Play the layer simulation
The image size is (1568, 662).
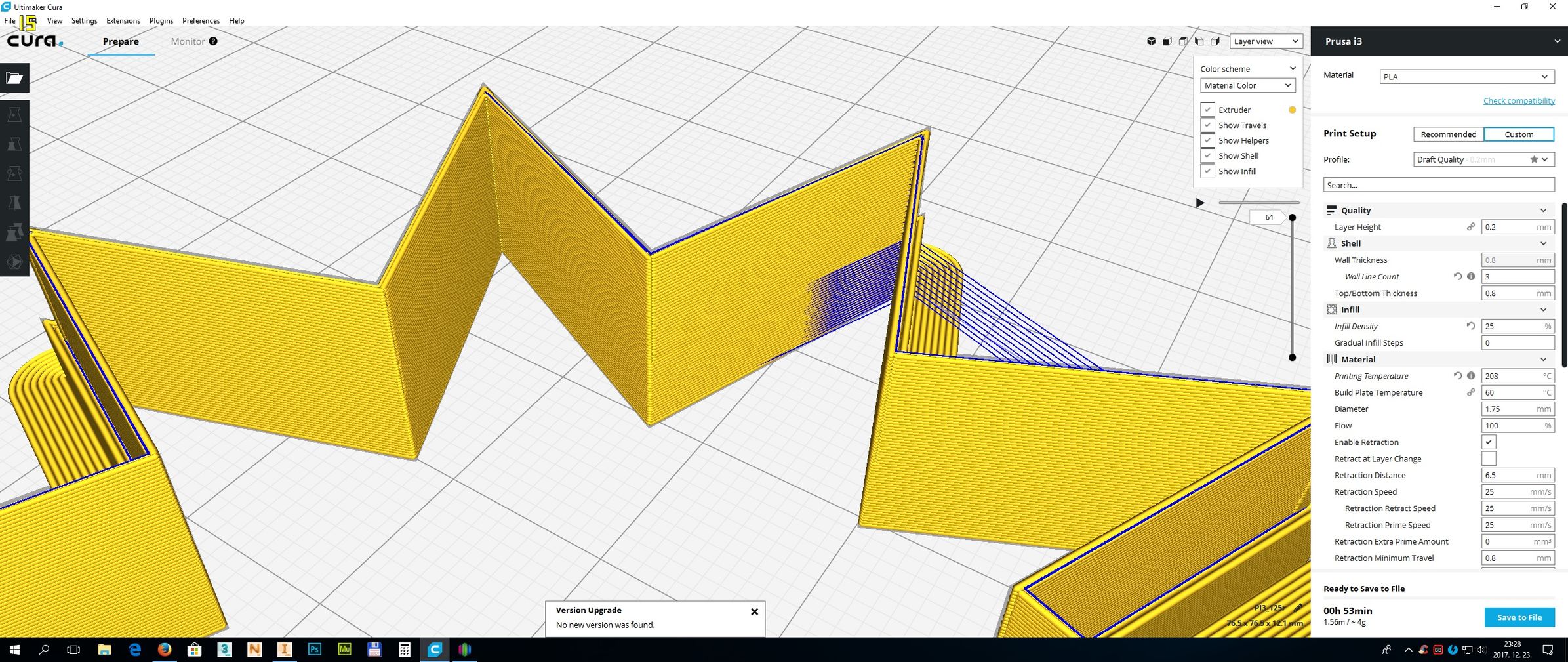tap(1200, 203)
